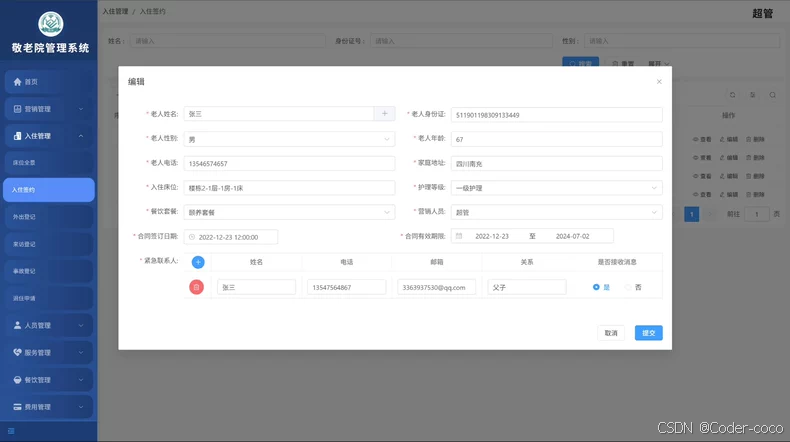The height and width of the screenshot is (442, 790).
Task: Click pagination page 1 button
Action: point(691,214)
